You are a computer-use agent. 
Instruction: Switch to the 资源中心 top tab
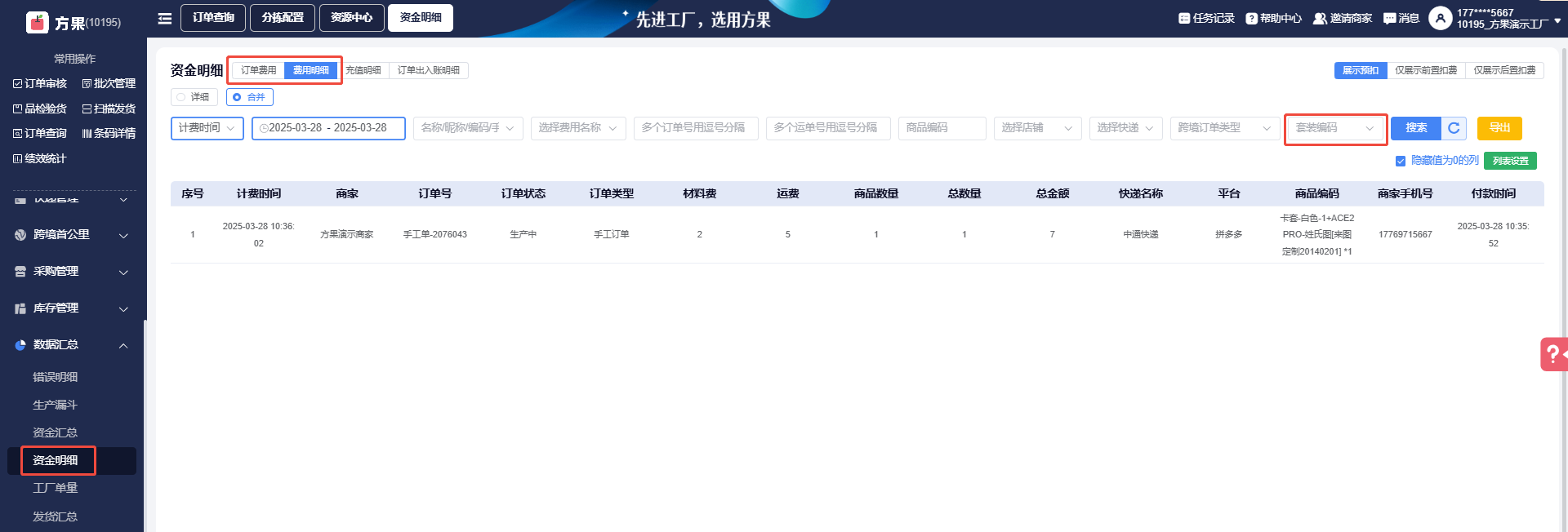(x=352, y=18)
